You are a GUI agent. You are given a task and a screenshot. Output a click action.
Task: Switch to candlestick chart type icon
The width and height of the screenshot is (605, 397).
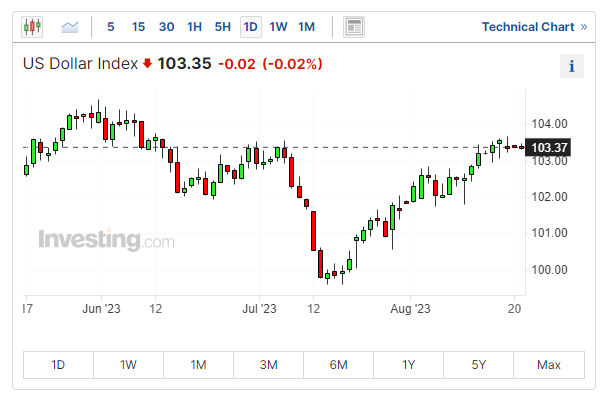(x=32, y=27)
